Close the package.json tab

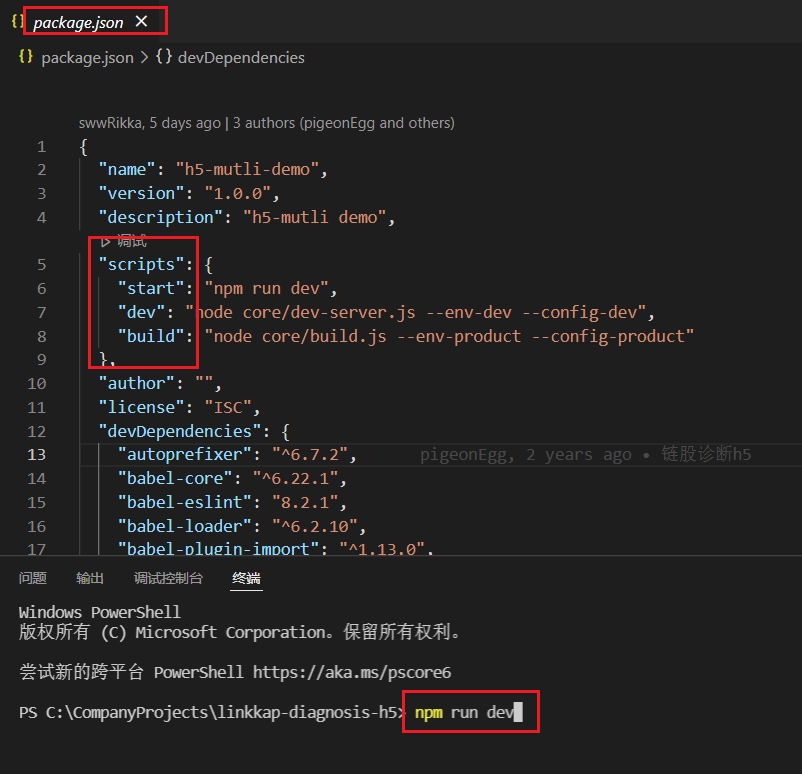(x=142, y=21)
